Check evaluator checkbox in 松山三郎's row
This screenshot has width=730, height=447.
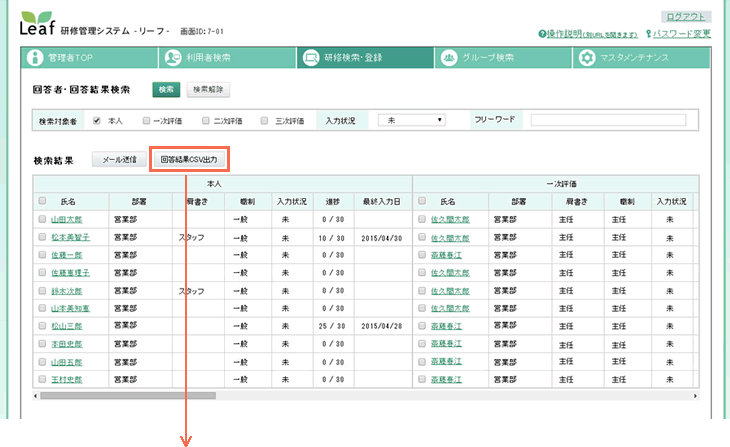(x=422, y=325)
